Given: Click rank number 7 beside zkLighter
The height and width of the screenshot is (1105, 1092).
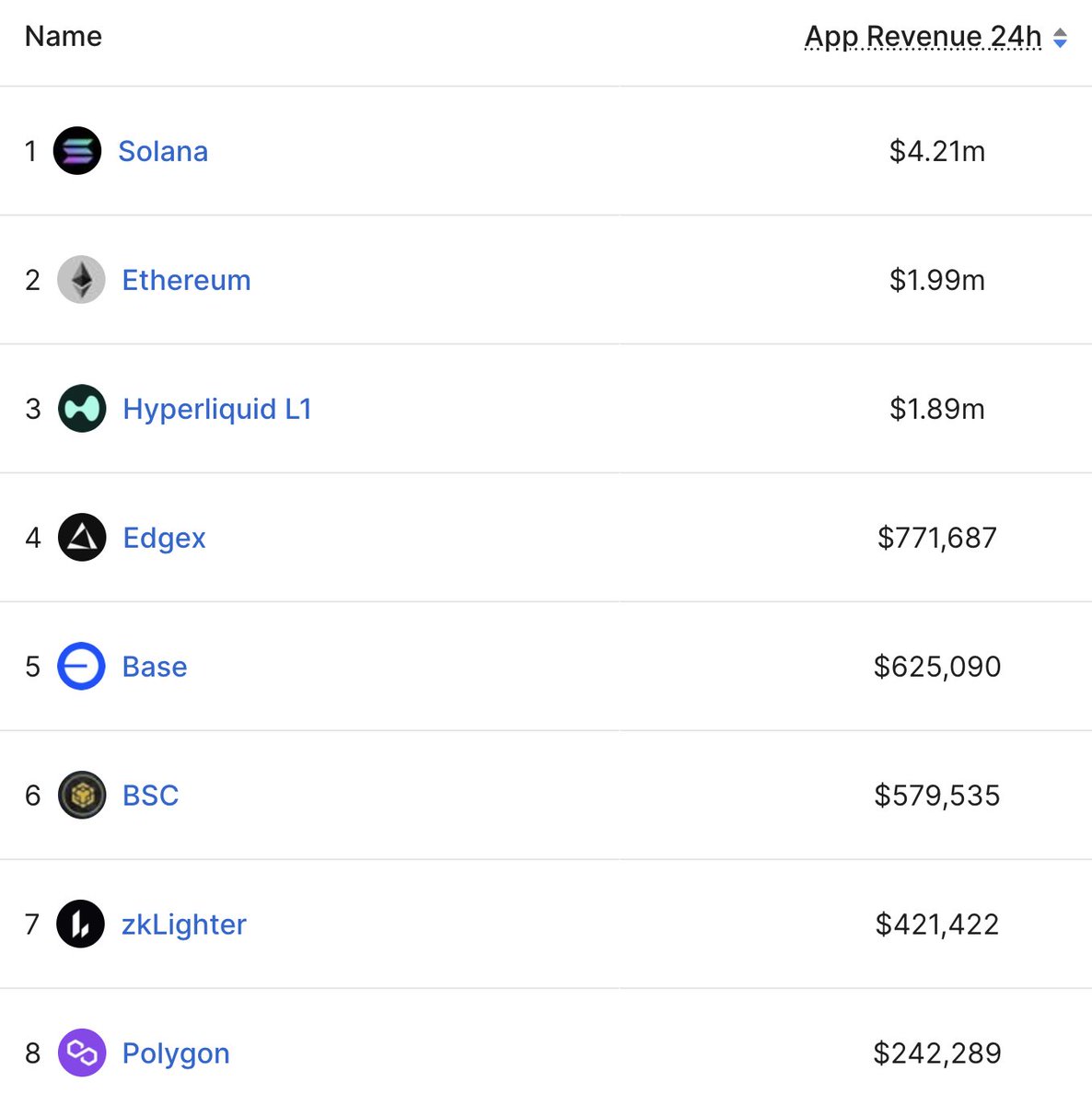Looking at the screenshot, I should [33, 925].
